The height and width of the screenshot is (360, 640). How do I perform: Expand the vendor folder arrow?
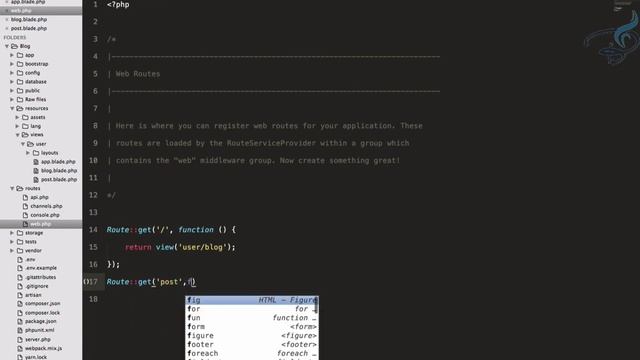coord(12,251)
